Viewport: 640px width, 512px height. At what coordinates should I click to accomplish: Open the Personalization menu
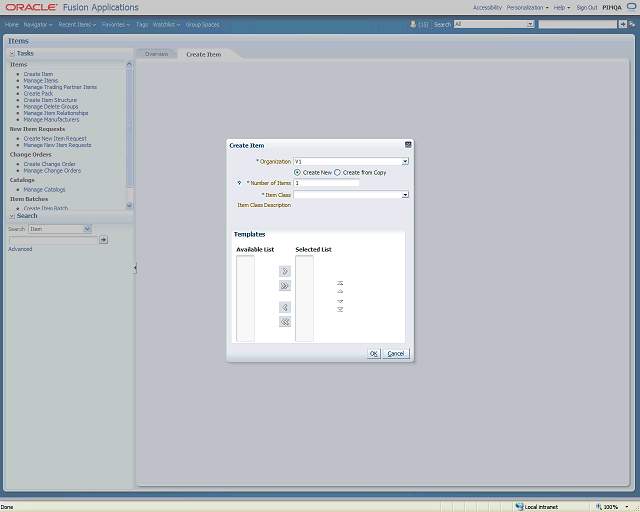527,8
